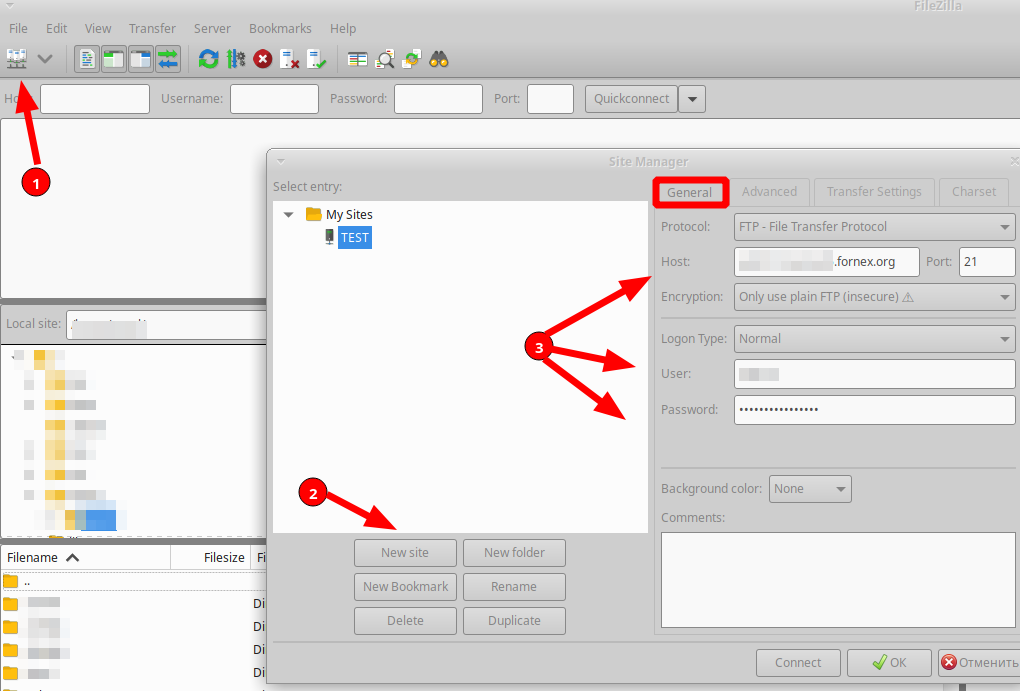
Task: Click the Quickconnect button
Action: pos(631,99)
